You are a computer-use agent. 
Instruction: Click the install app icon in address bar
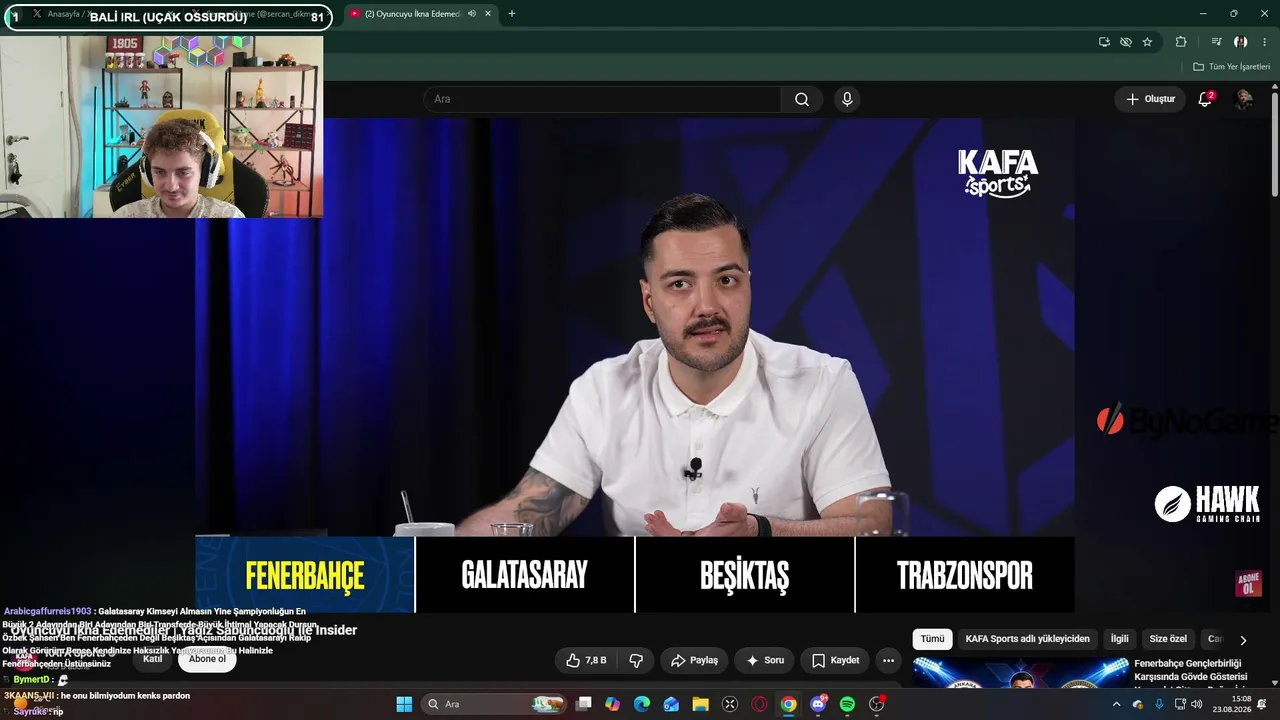coord(1104,42)
